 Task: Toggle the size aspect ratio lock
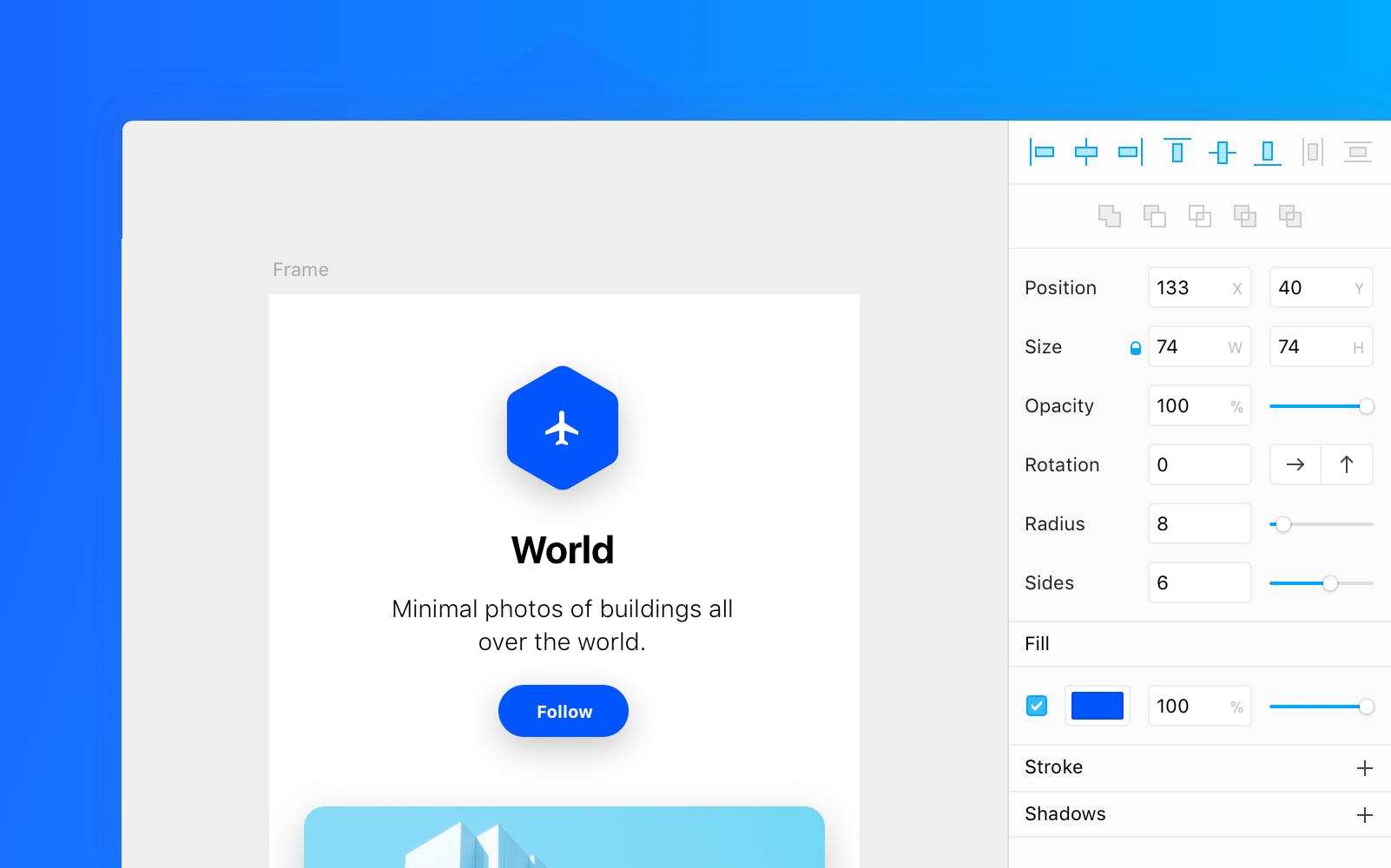[x=1135, y=348]
